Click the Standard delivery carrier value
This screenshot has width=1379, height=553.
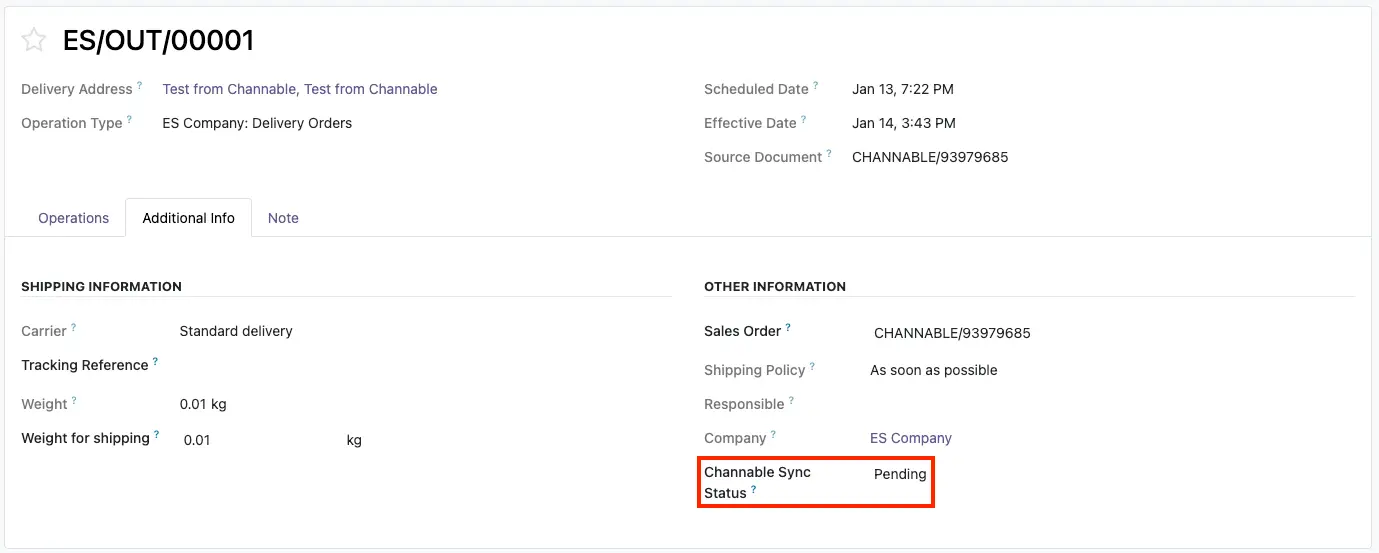pos(236,331)
